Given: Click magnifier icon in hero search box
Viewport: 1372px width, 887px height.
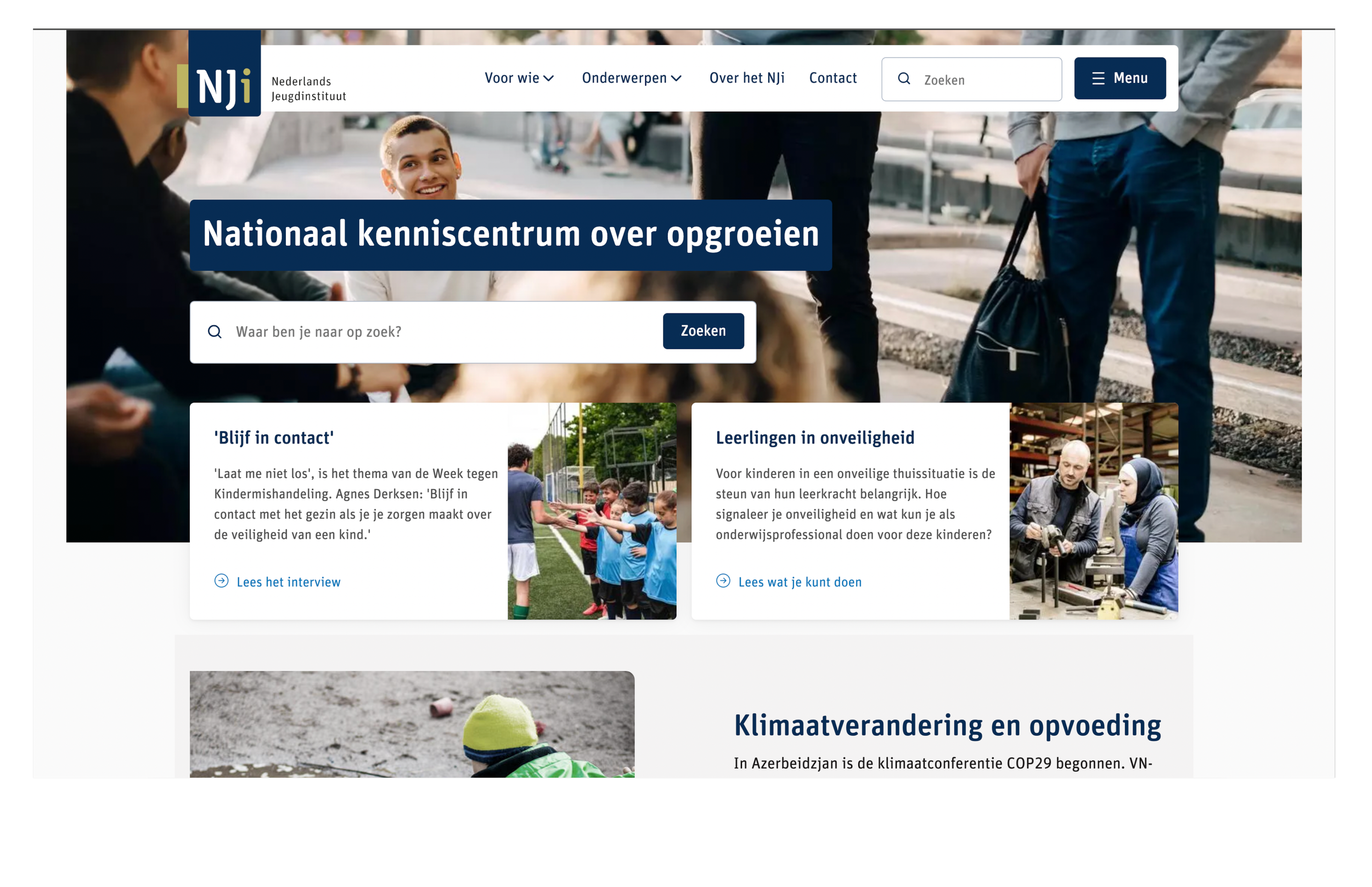Looking at the screenshot, I should [x=215, y=332].
